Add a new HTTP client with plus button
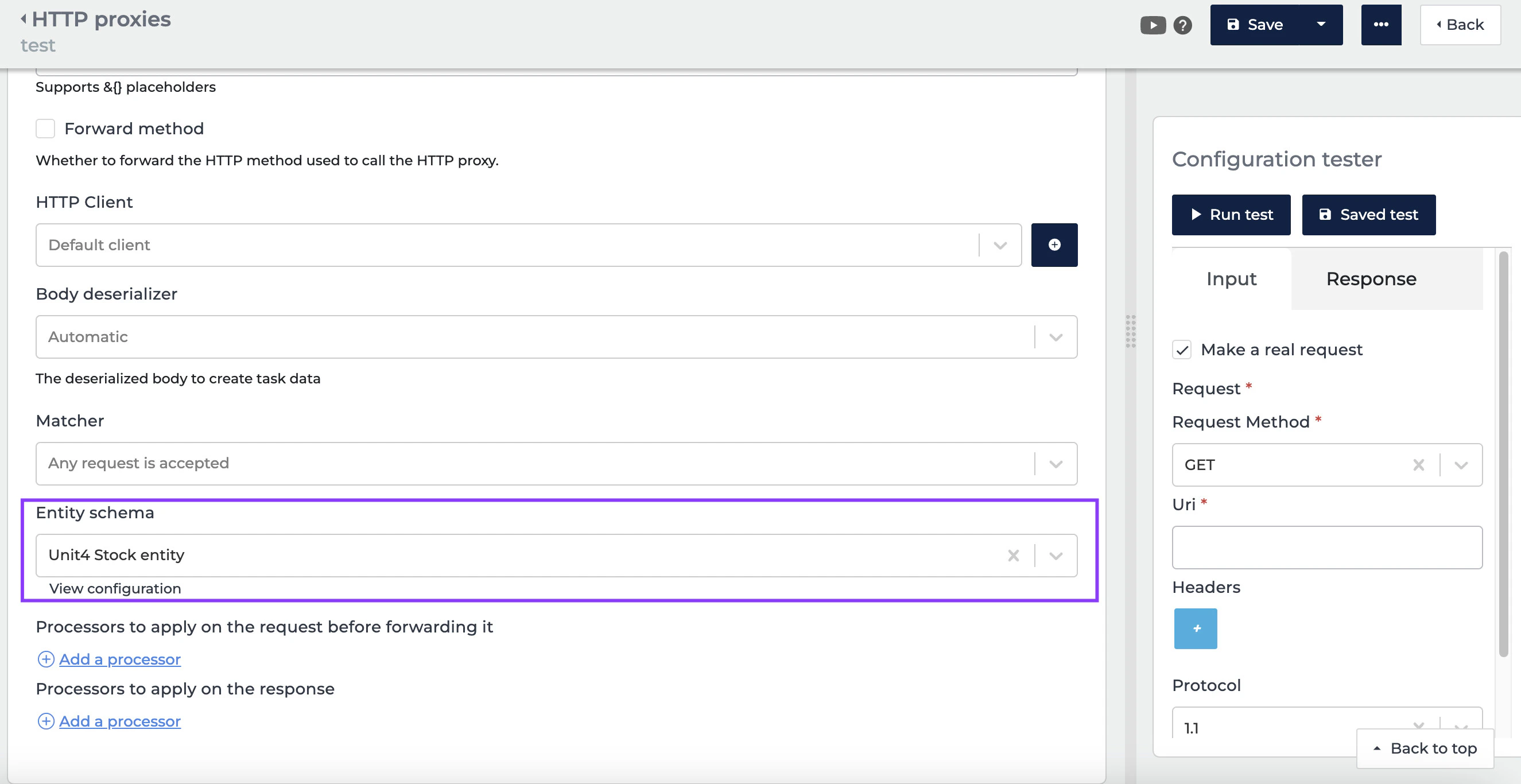 (x=1054, y=245)
